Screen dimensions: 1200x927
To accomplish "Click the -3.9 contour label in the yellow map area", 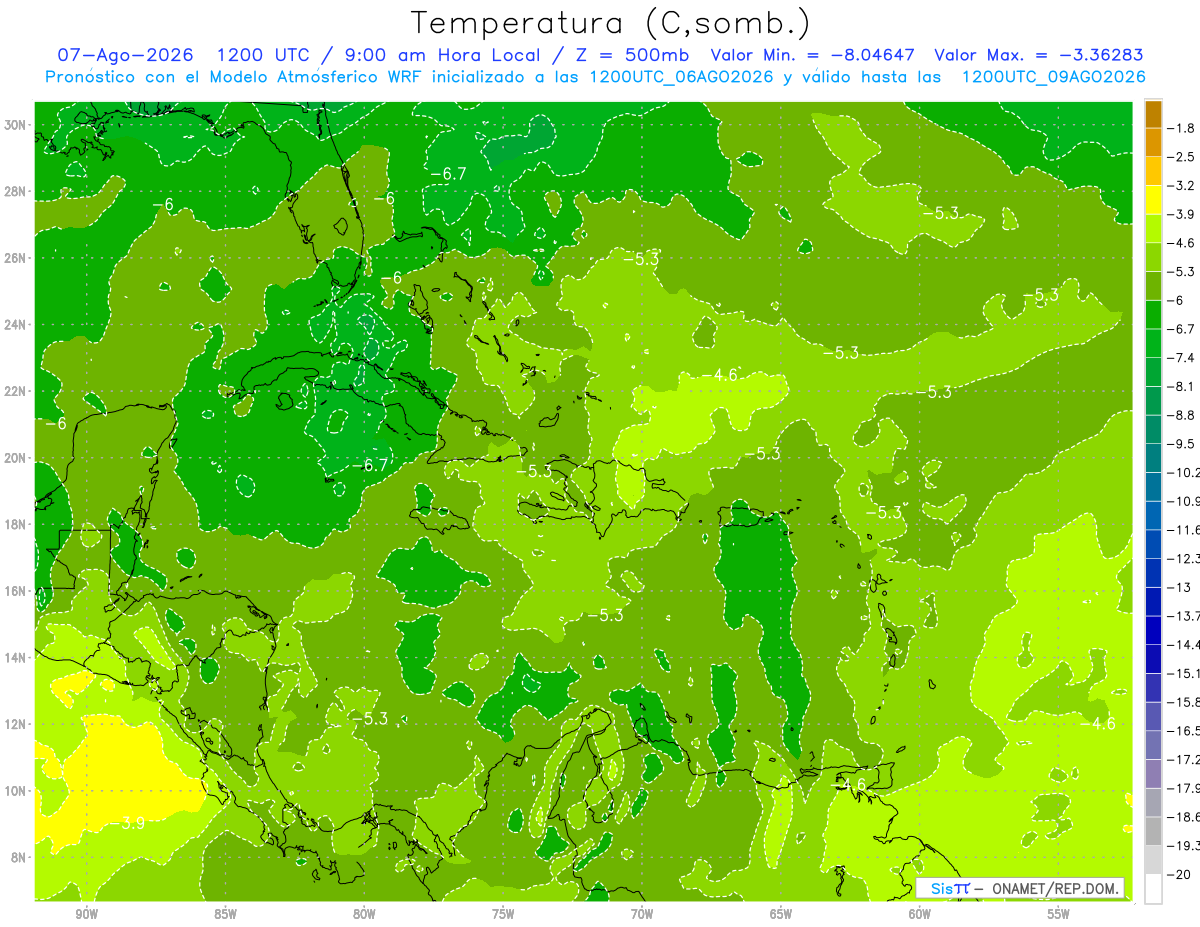I will click(130, 823).
